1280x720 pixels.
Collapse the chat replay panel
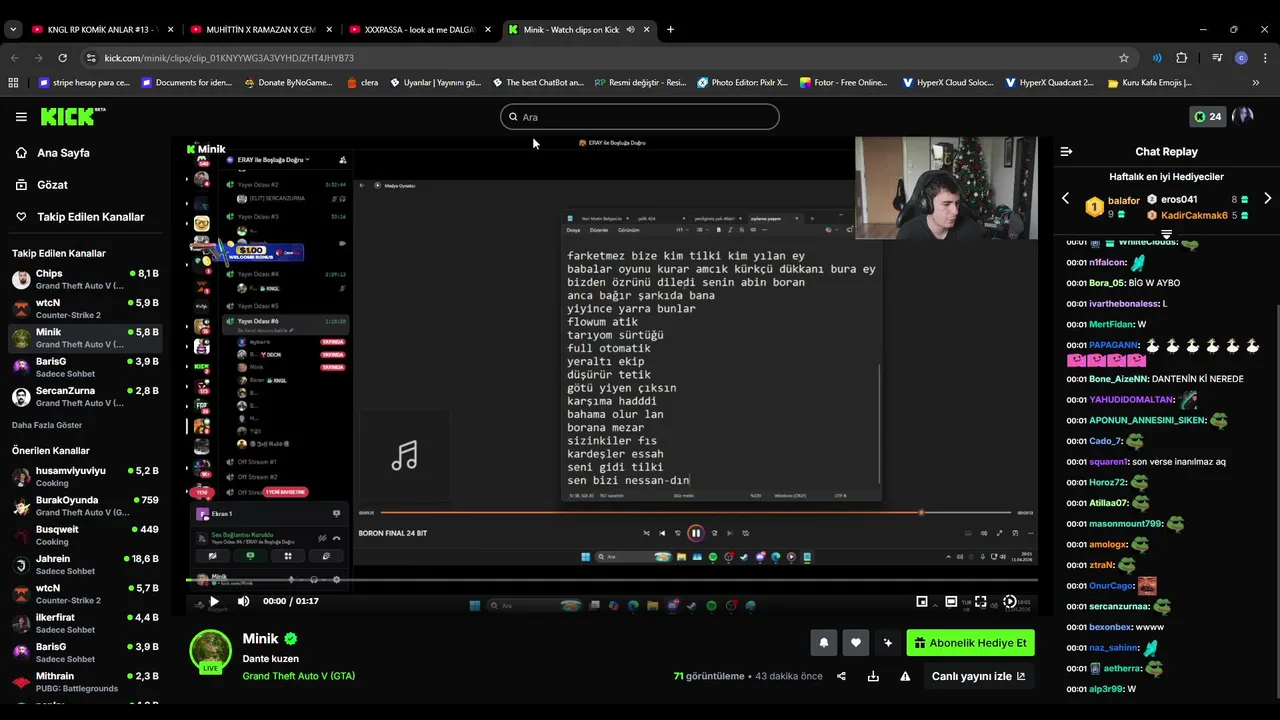1066,152
